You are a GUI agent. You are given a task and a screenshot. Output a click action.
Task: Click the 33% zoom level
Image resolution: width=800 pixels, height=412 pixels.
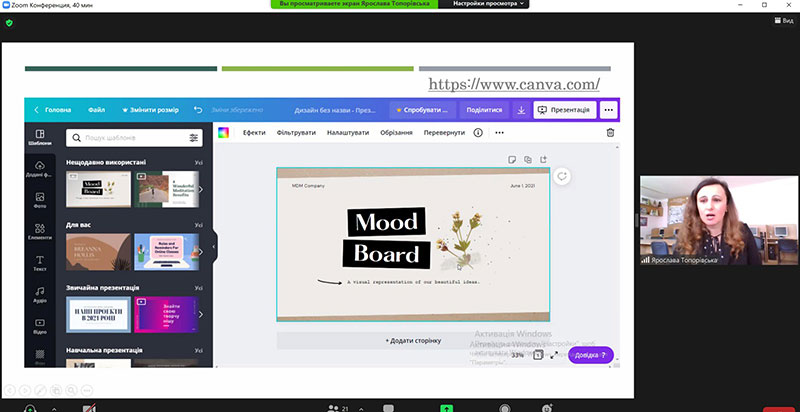point(517,355)
